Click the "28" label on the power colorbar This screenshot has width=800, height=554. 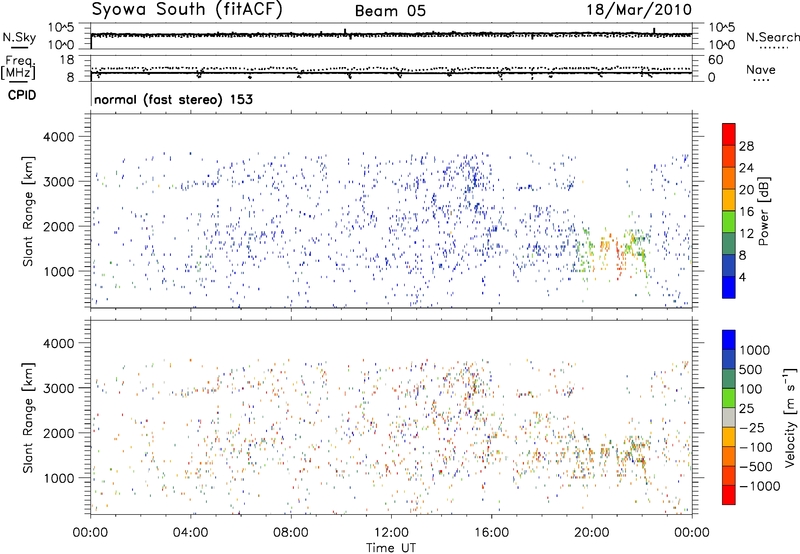[x=746, y=146]
